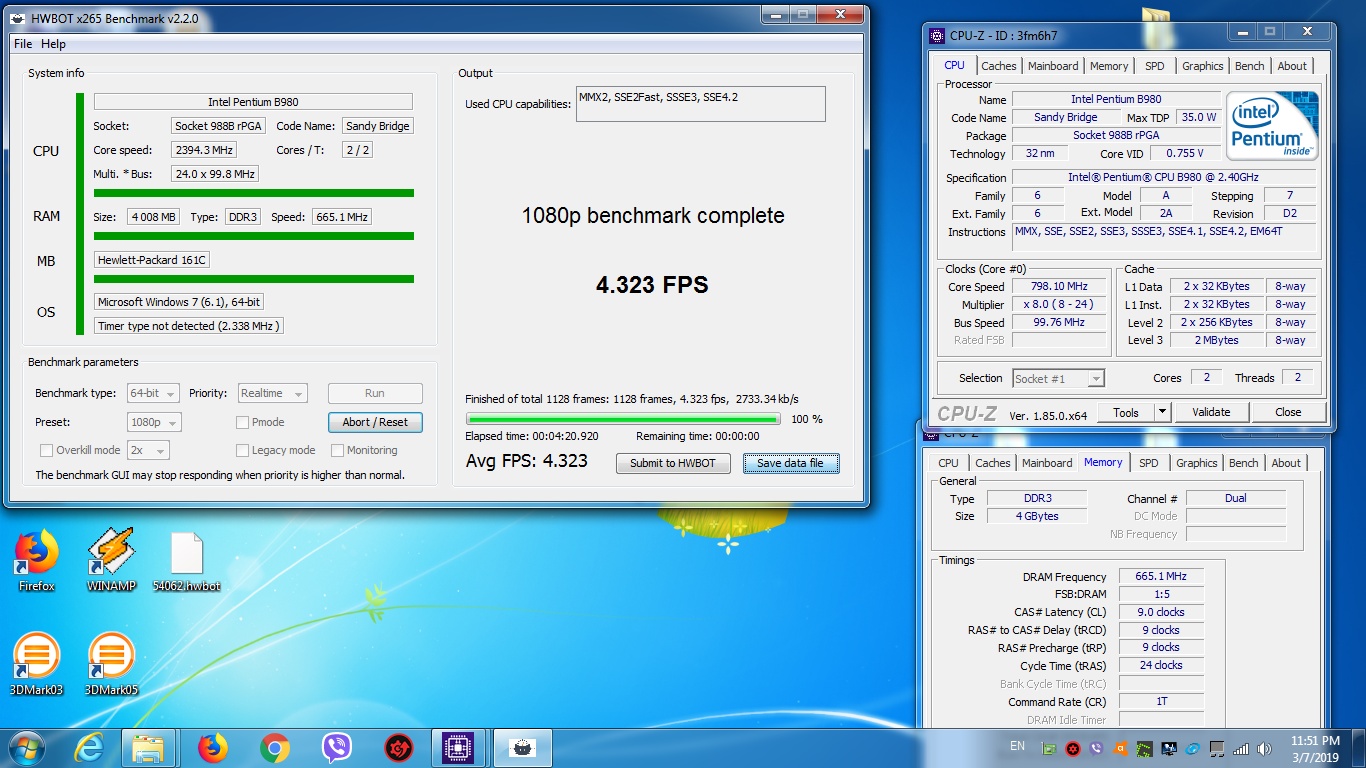Screen dimensions: 1366x768
Task: Click the 4.323 FPS result text
Action: pos(652,285)
